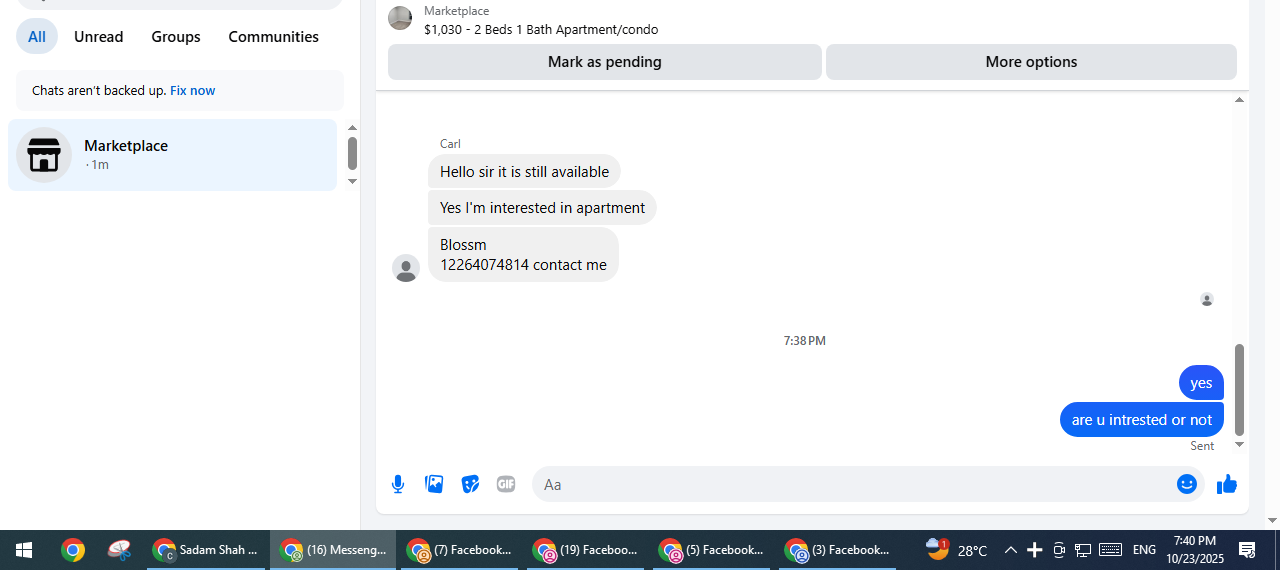Click chat list scroll down arrow
Image resolution: width=1280 pixels, height=570 pixels.
(352, 181)
